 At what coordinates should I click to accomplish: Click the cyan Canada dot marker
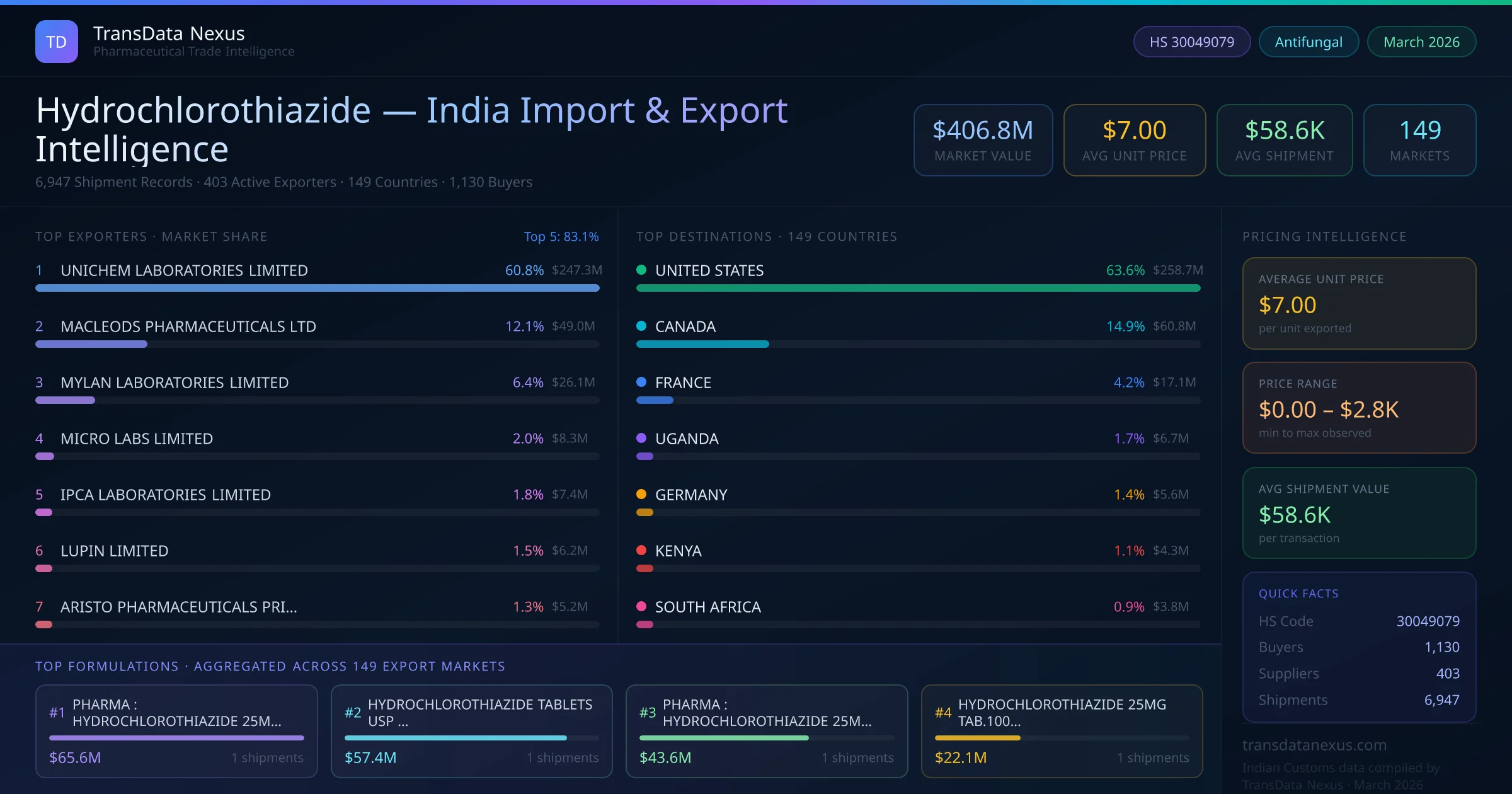(641, 326)
